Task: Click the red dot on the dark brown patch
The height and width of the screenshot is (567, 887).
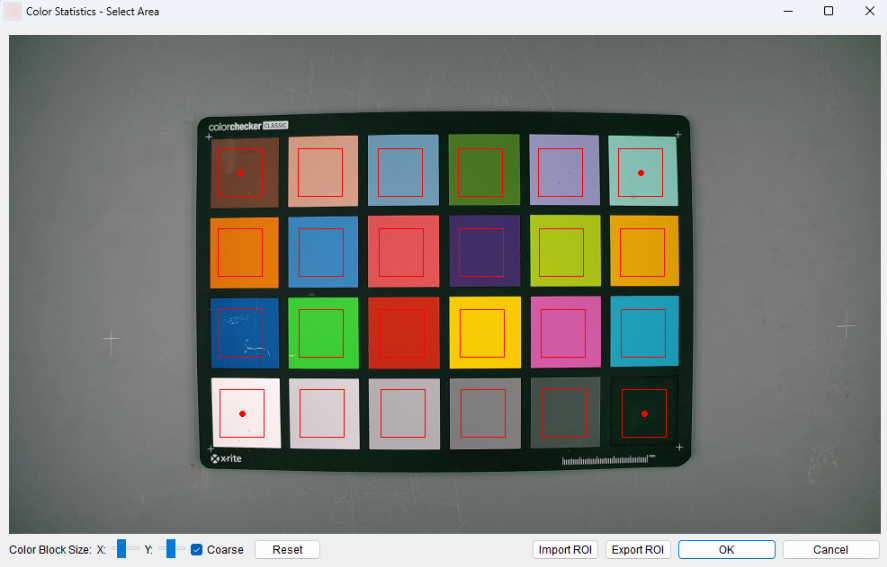Action: [241, 173]
